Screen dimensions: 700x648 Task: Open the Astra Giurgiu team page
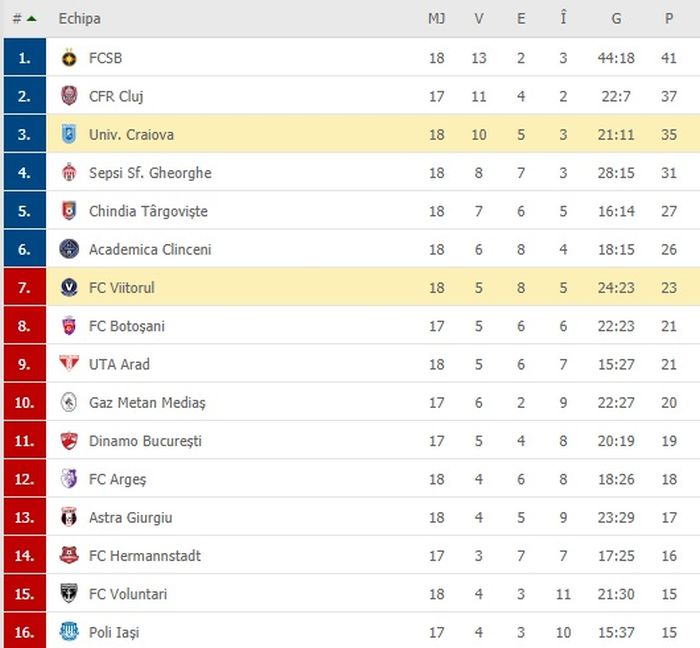[130, 518]
